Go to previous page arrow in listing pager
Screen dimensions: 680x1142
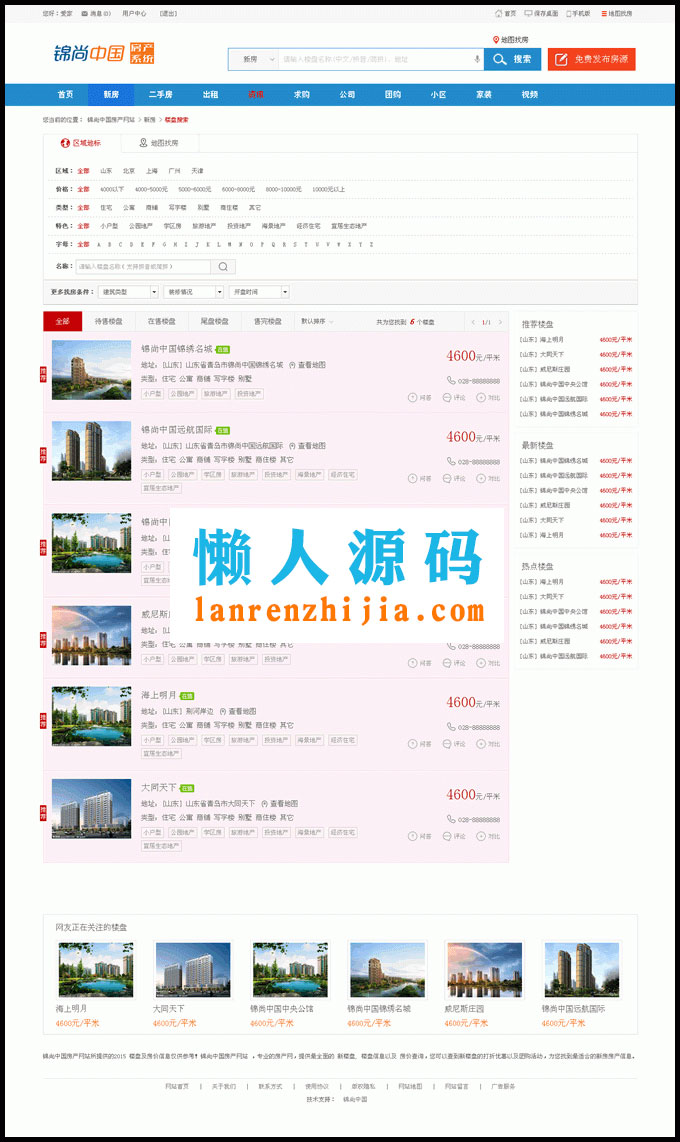coord(473,322)
